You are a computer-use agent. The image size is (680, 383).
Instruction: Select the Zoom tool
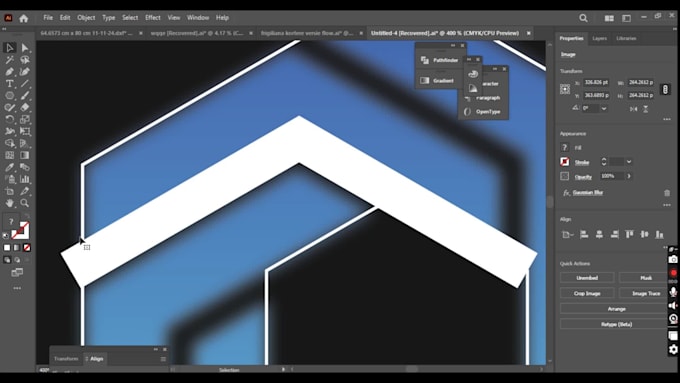tap(25, 203)
